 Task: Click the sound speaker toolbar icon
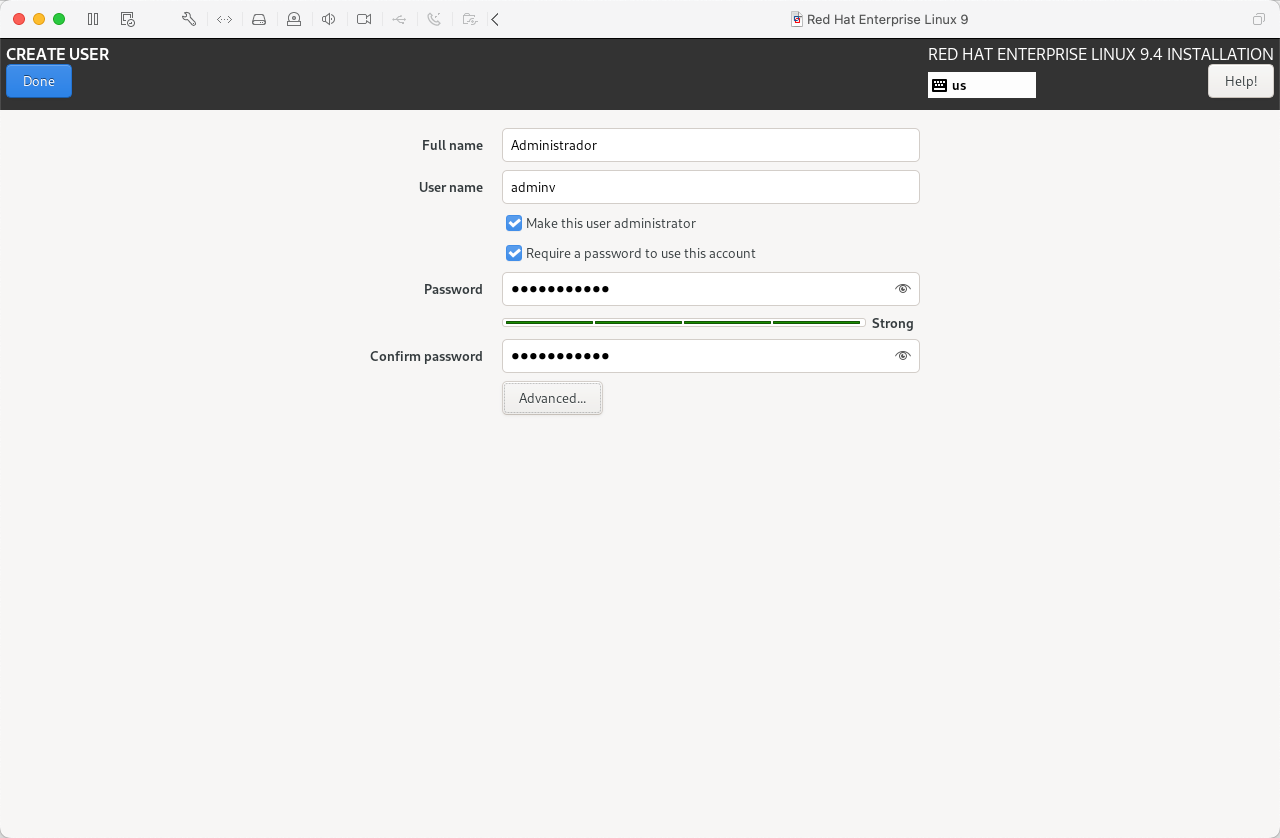coord(329,19)
